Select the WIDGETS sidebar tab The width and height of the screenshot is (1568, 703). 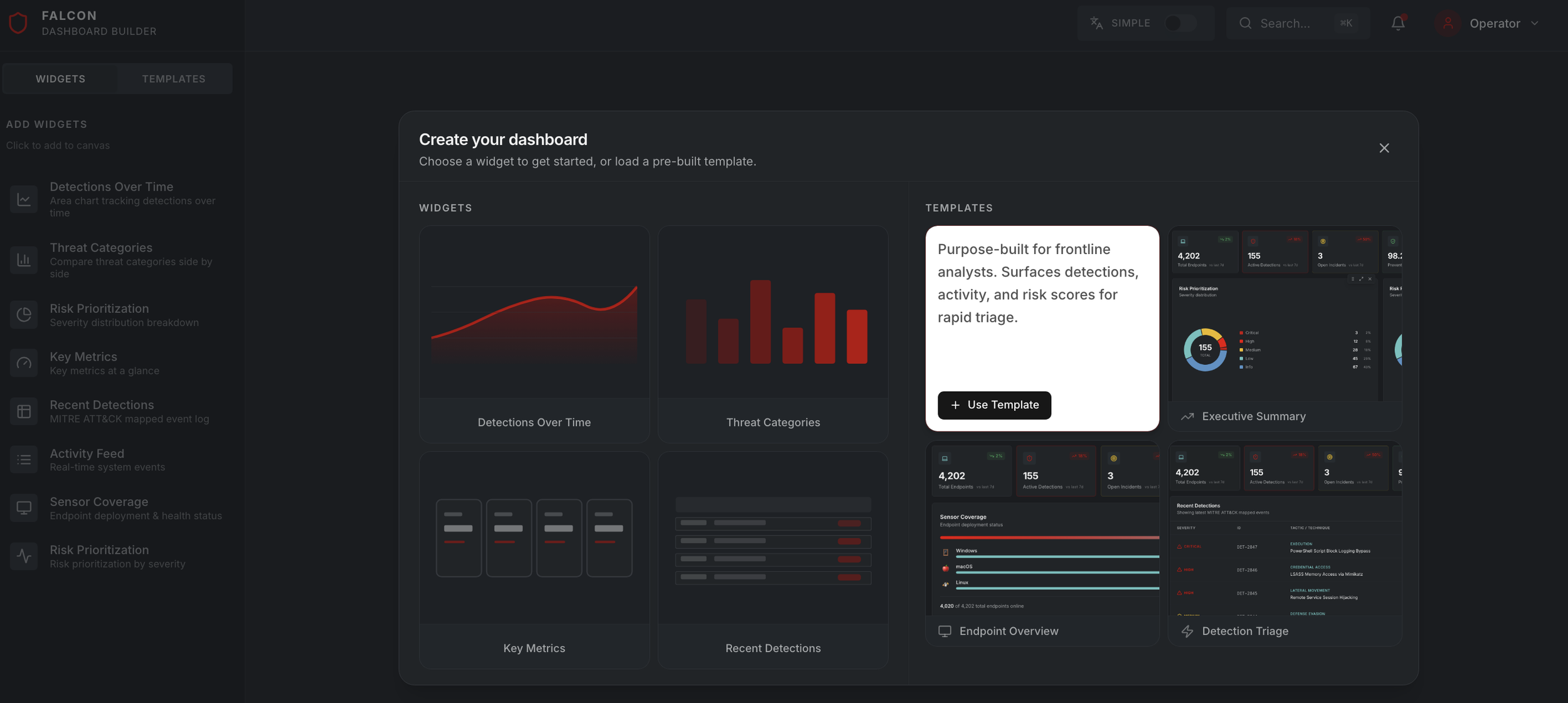60,79
